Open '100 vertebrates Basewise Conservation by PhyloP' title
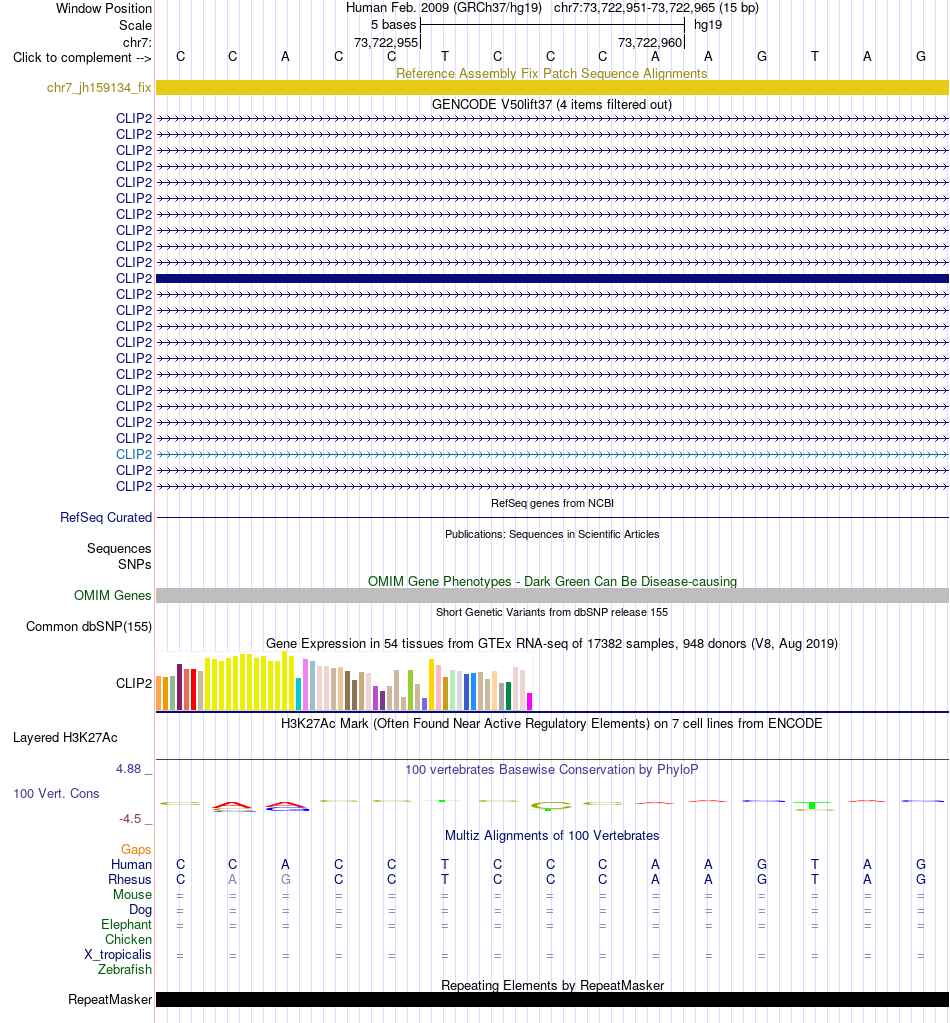 pyautogui.click(x=552, y=769)
